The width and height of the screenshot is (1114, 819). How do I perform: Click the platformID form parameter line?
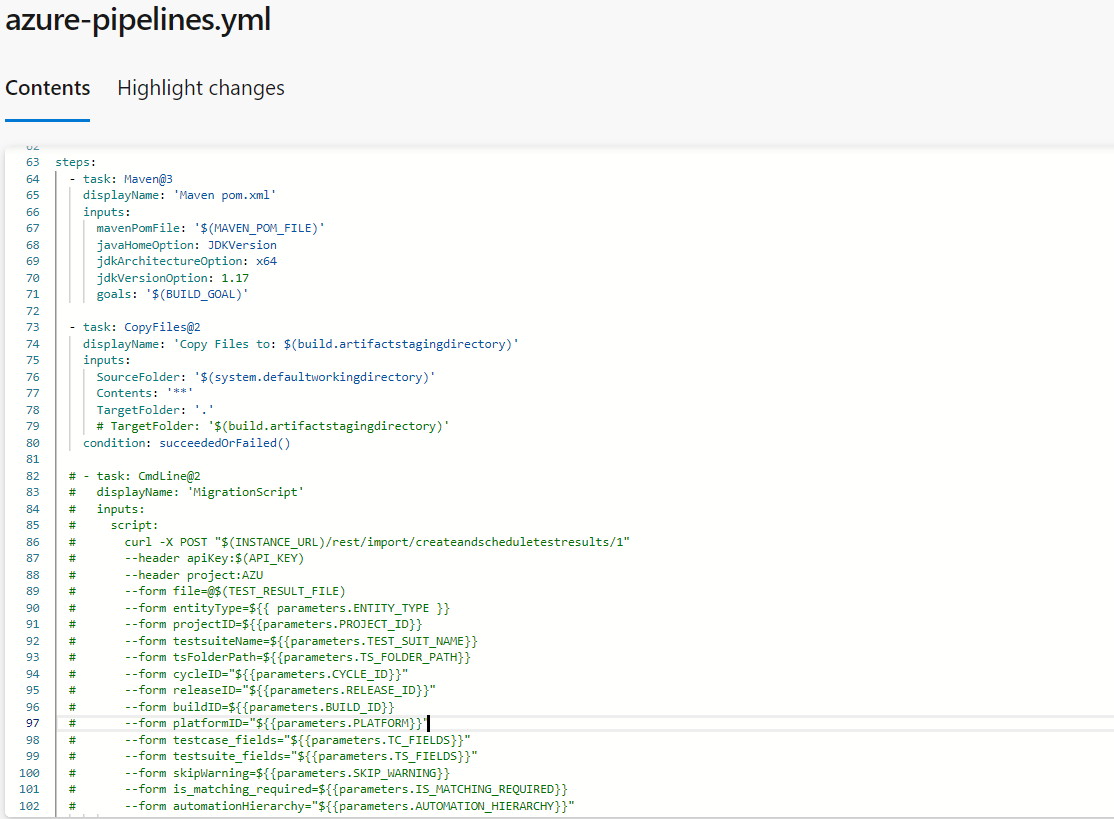[x=300, y=722]
